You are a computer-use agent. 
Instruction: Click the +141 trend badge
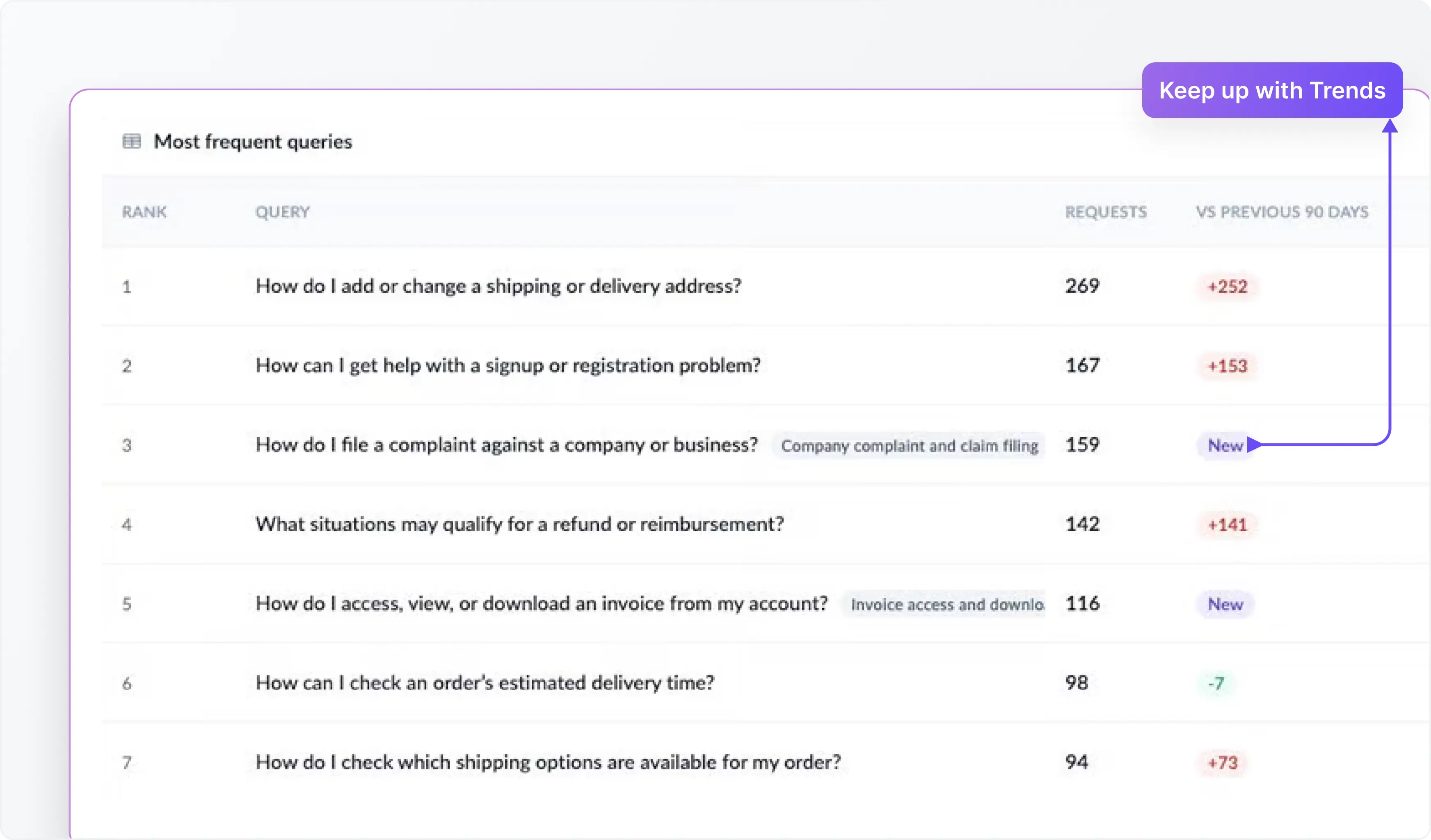point(1227,525)
